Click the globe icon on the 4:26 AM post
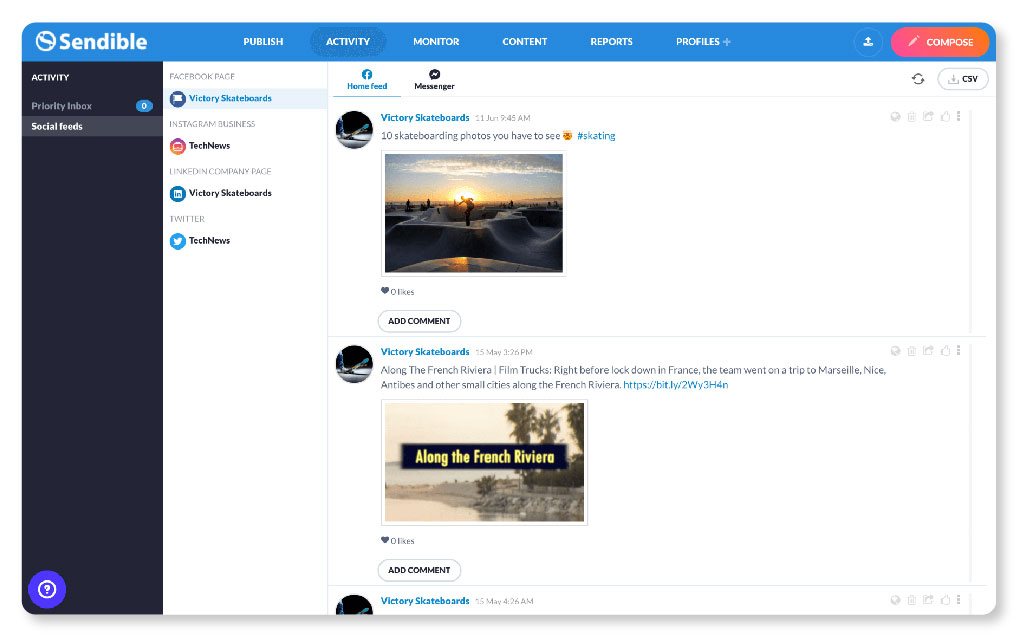The image size is (1018, 637). pyautogui.click(x=895, y=601)
